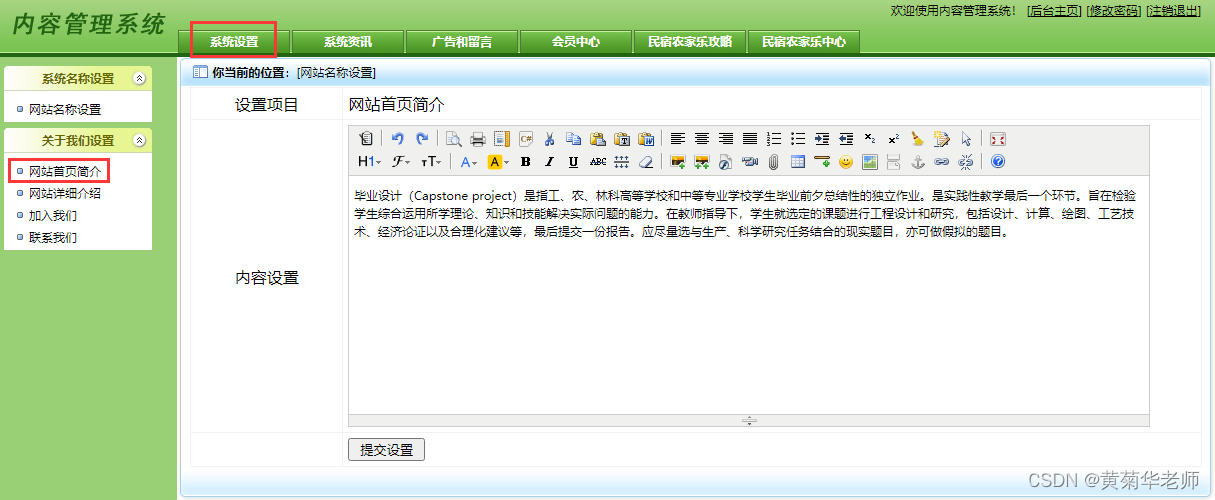Insert a horizontal rule
Viewport: 1215px width, 500px height.
(821, 161)
